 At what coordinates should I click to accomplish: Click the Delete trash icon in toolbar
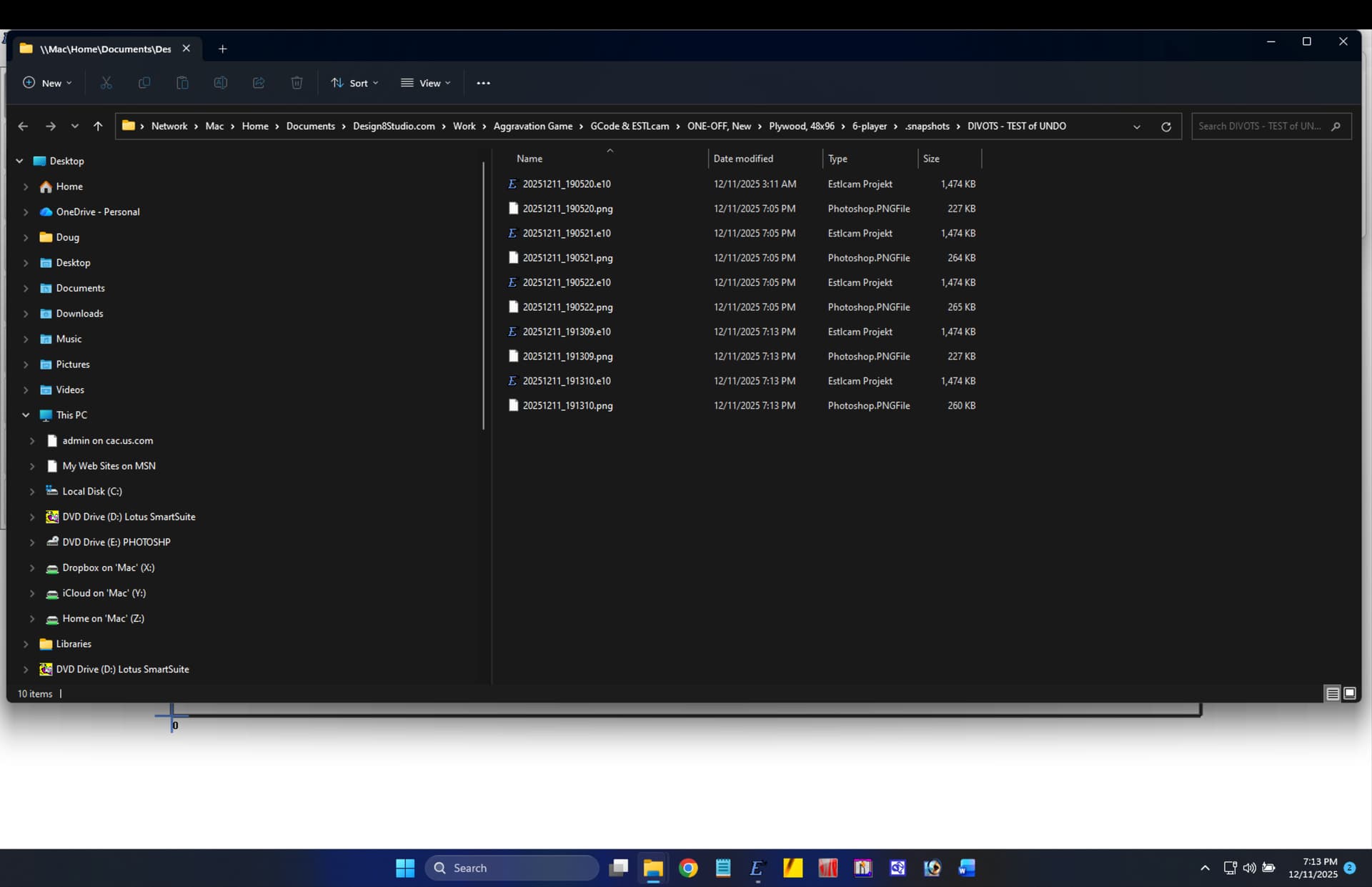pyautogui.click(x=297, y=83)
